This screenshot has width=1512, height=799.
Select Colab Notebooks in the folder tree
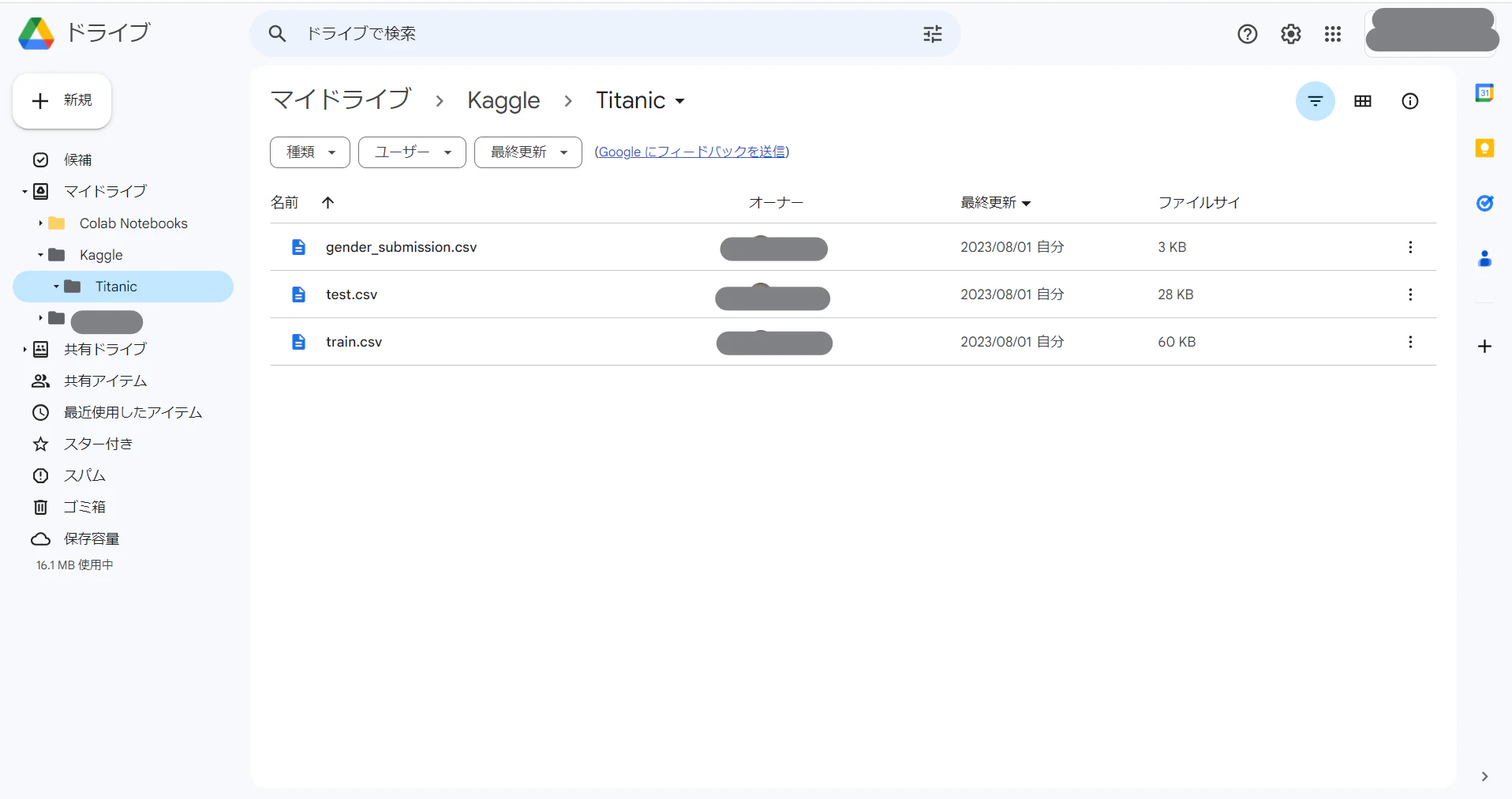[x=133, y=223]
